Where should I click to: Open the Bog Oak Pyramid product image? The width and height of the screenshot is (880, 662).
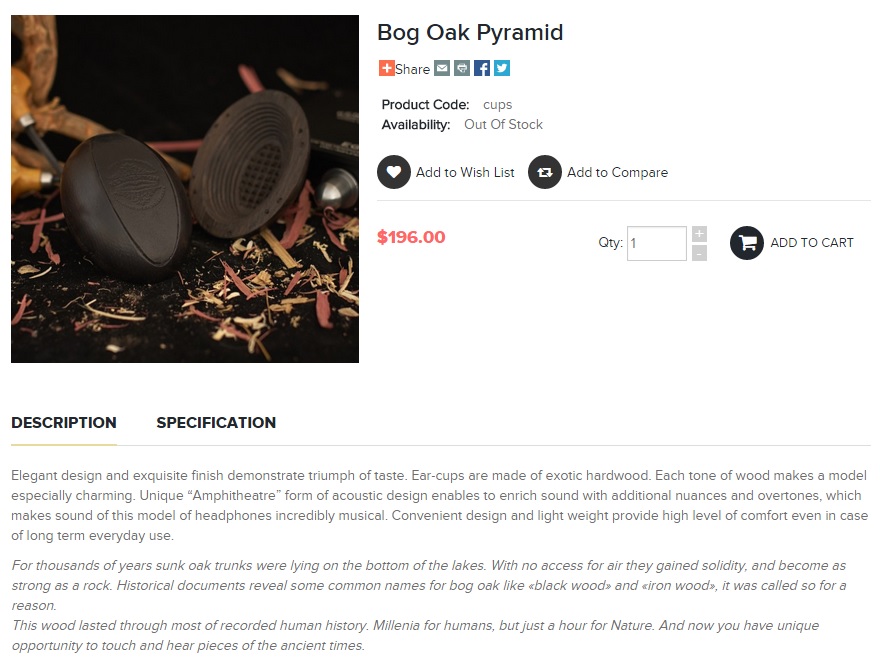click(185, 189)
